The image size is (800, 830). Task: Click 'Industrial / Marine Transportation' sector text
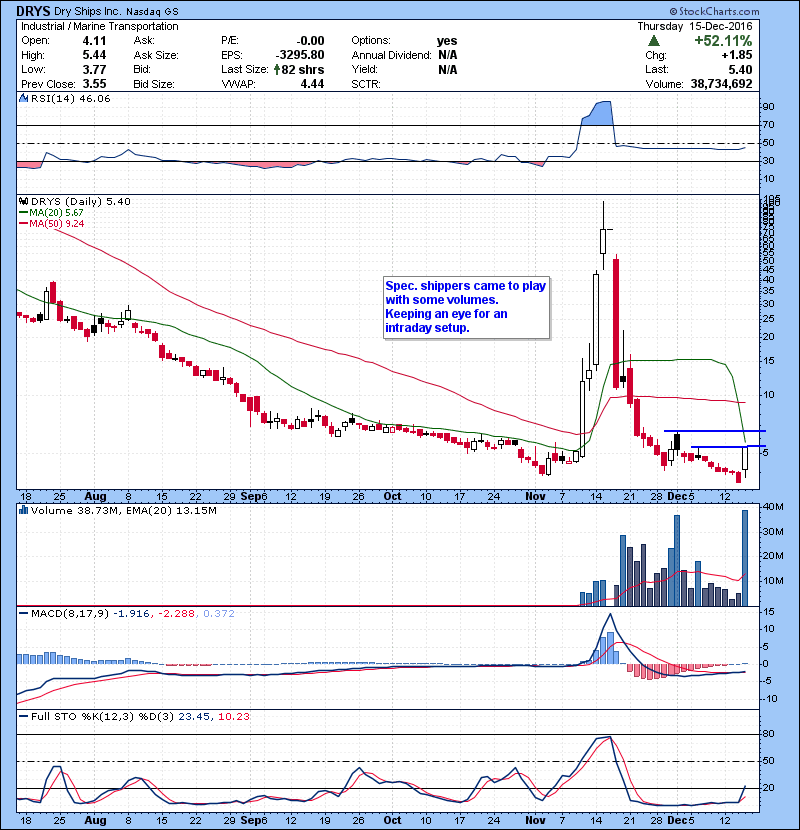(100, 26)
